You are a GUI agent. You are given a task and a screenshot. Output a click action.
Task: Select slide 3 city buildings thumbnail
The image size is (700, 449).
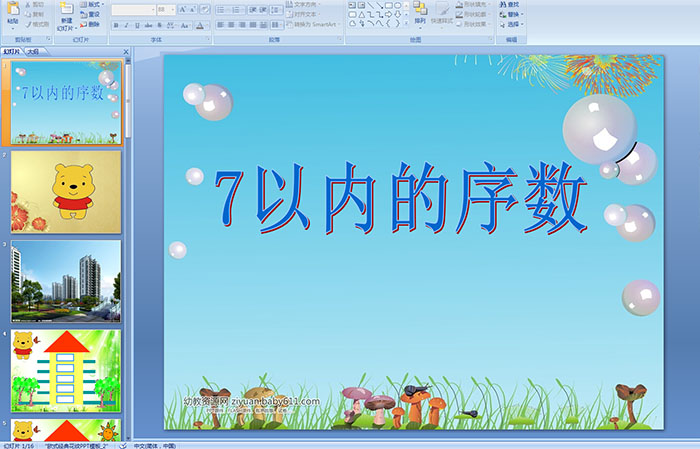[66, 281]
